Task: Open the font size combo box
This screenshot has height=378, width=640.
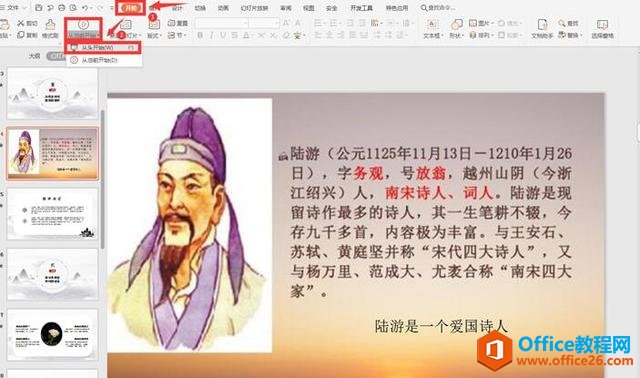Action: (264, 23)
